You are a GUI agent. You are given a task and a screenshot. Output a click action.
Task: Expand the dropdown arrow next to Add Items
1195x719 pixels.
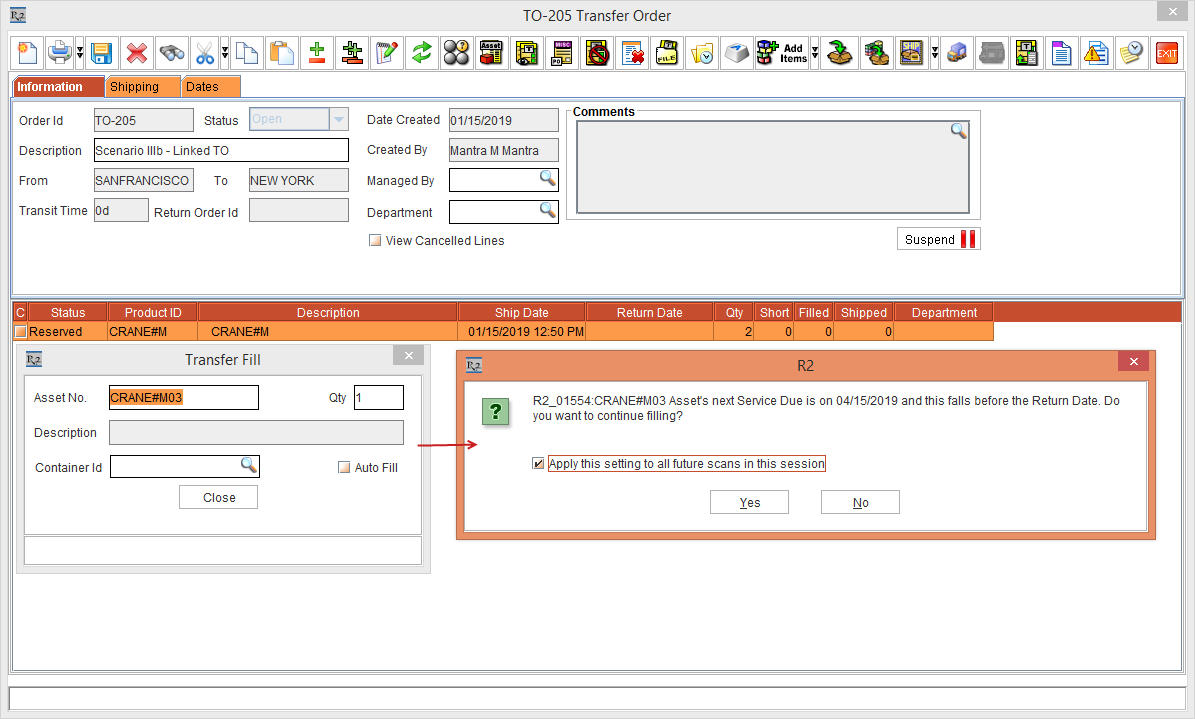tap(815, 53)
